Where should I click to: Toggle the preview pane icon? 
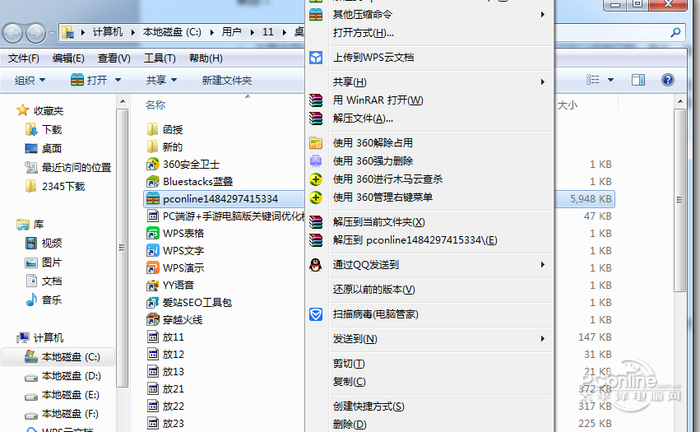pyautogui.click(x=638, y=80)
